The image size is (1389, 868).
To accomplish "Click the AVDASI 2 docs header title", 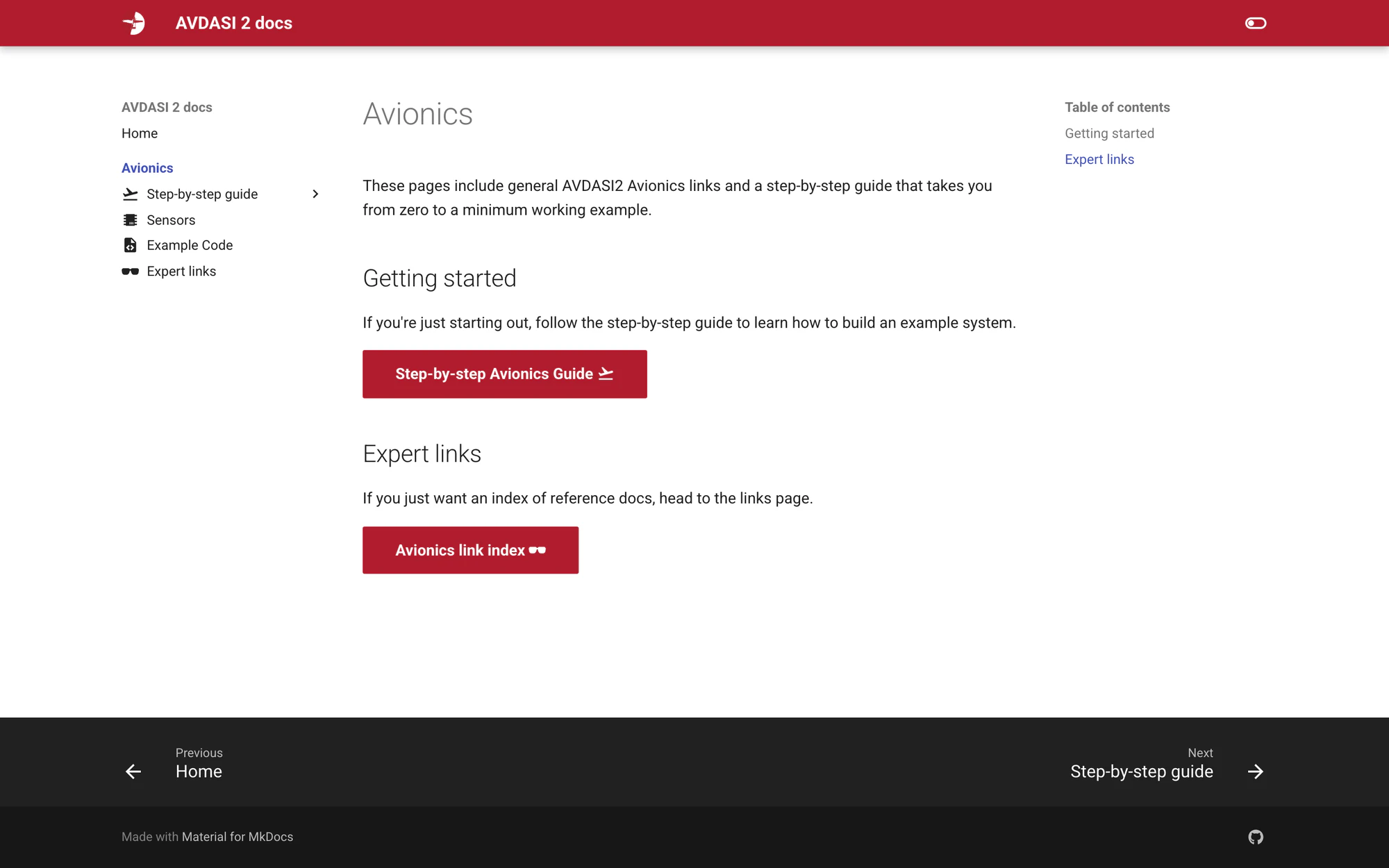I will [x=234, y=23].
